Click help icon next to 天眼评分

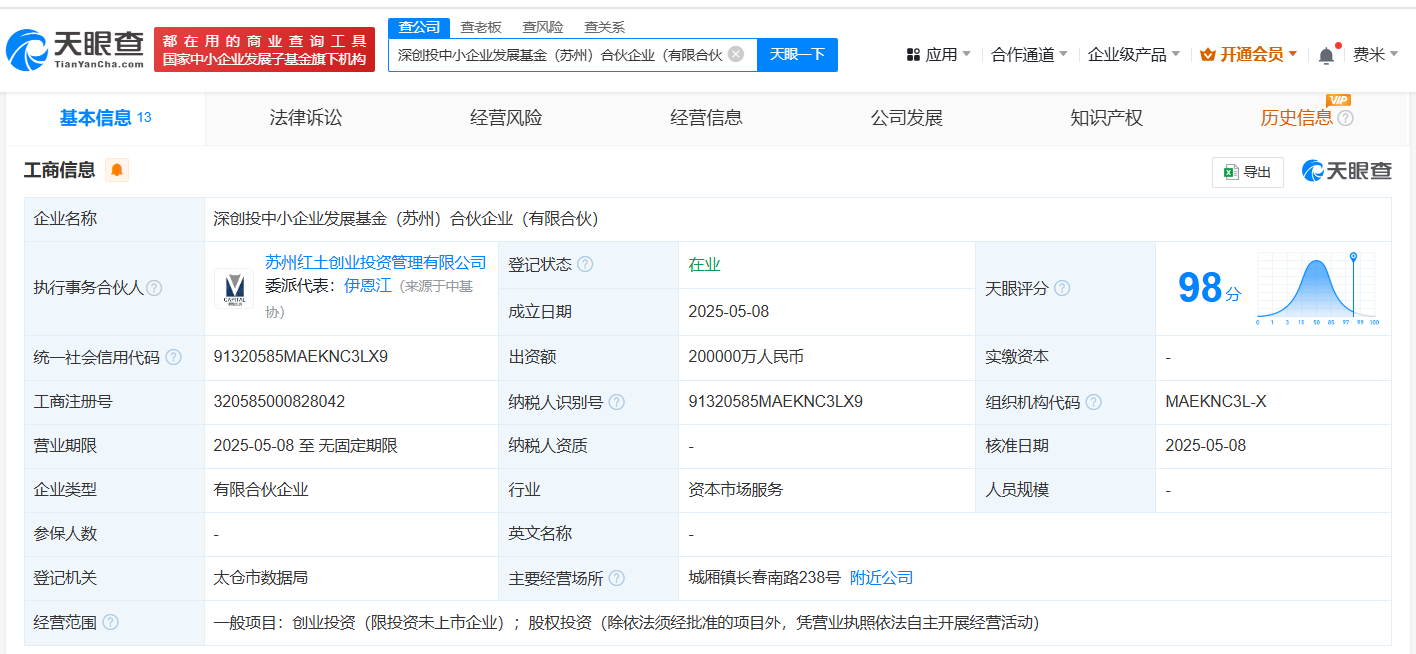(x=1062, y=288)
